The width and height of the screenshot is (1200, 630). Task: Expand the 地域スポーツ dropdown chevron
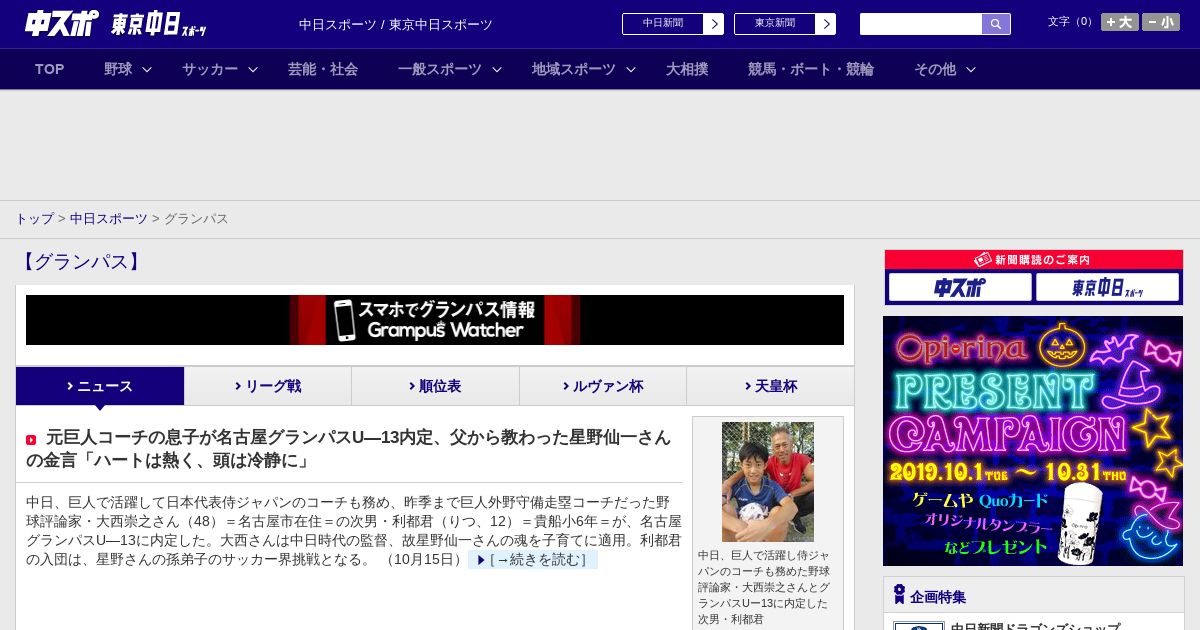pyautogui.click(x=631, y=69)
